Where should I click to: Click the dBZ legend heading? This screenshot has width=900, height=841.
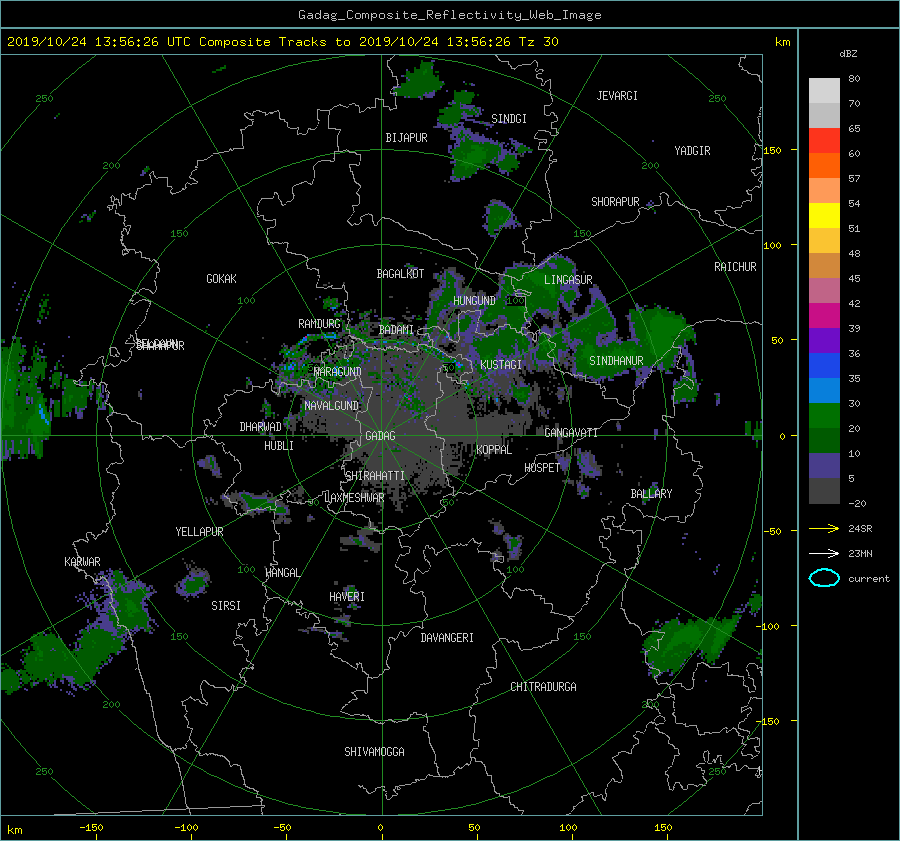click(x=848, y=54)
